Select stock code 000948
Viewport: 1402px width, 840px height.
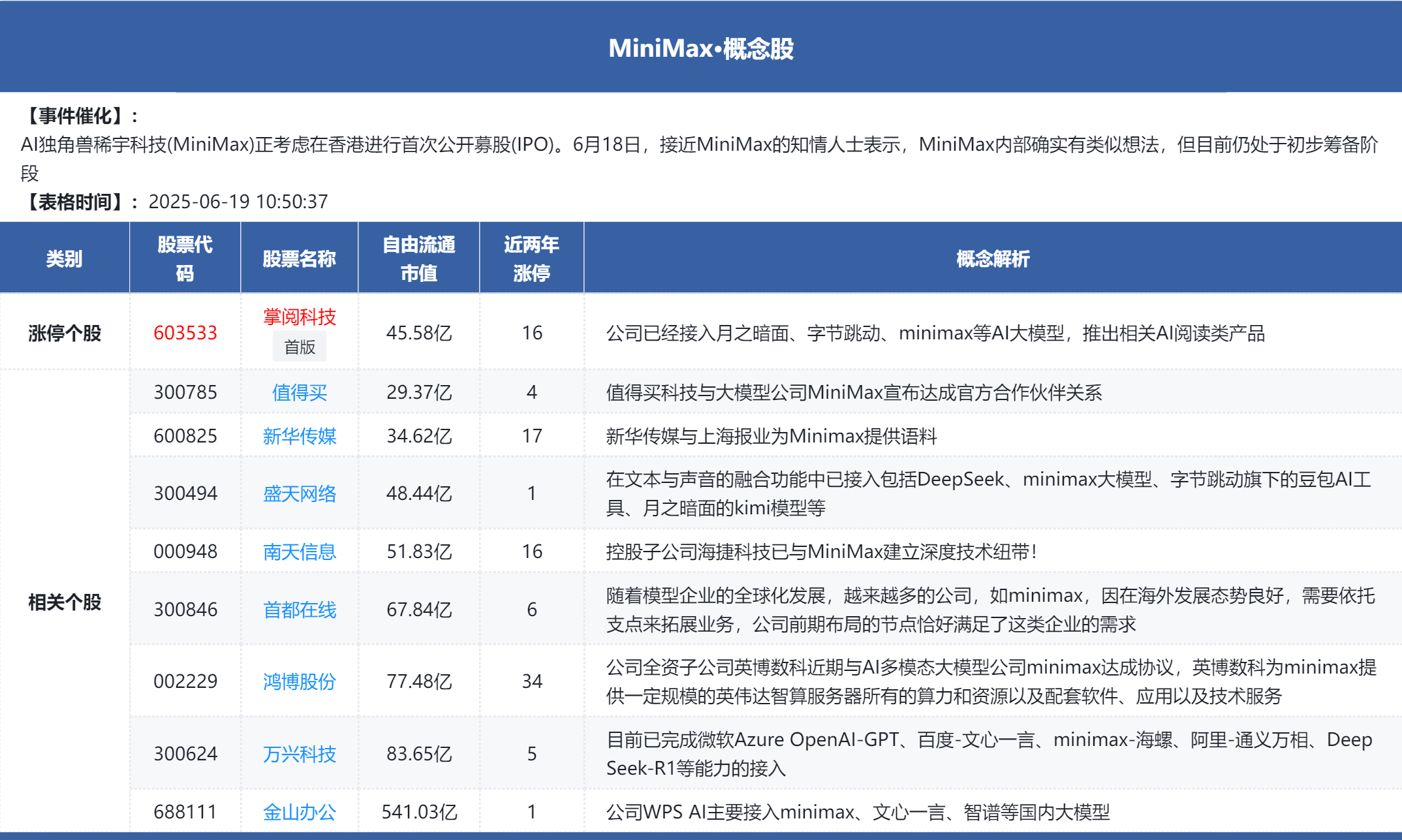click(x=185, y=552)
